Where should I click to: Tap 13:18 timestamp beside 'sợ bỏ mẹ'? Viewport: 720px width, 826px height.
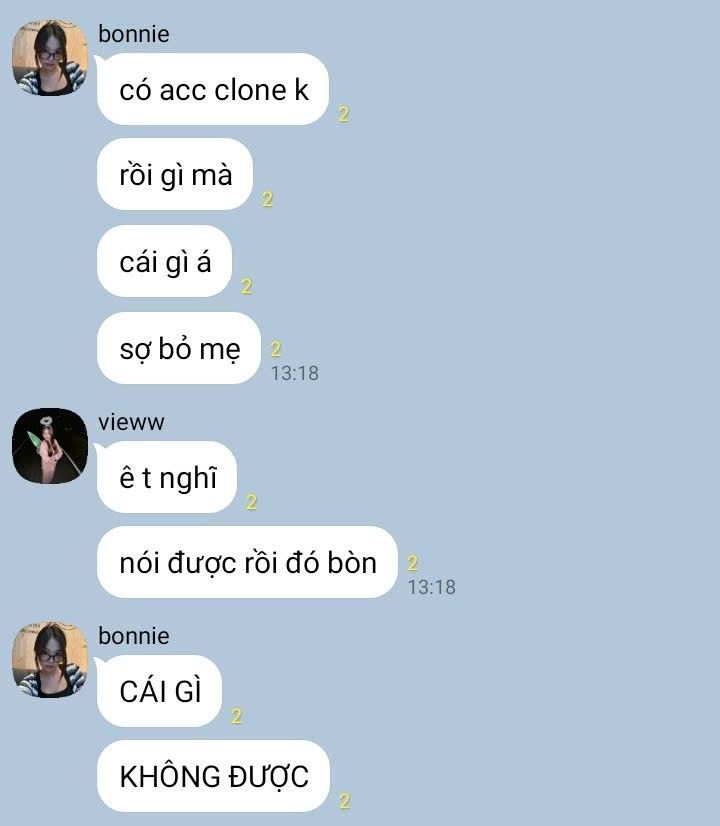click(x=295, y=373)
